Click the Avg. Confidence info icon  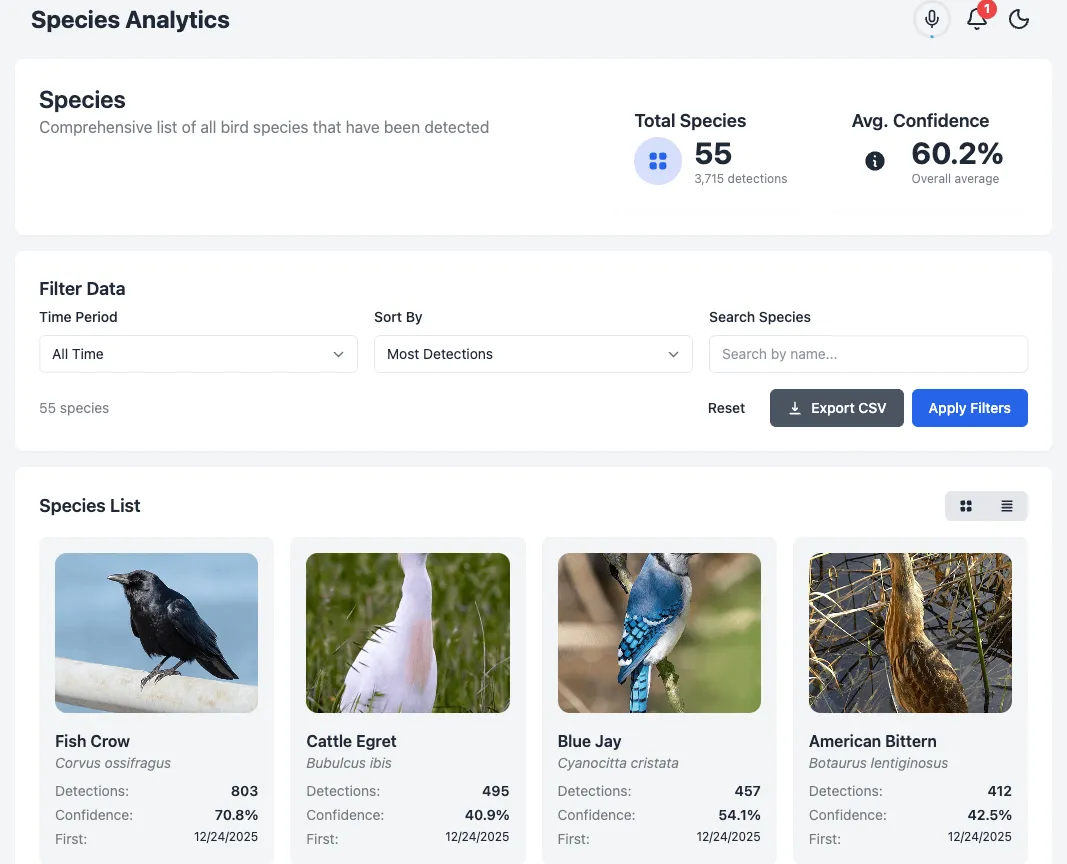(875, 161)
